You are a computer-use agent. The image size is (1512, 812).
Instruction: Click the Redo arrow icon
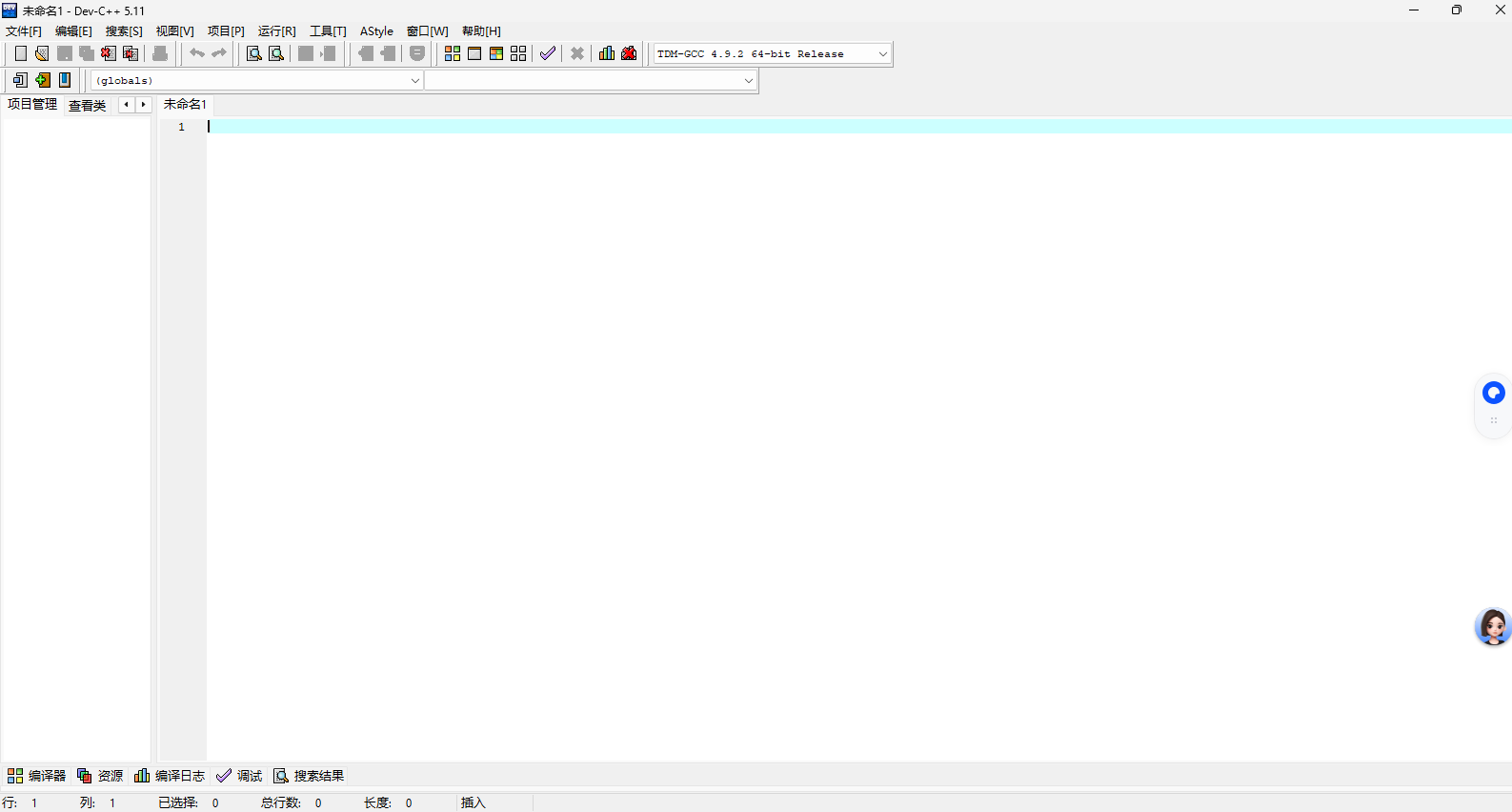219,53
